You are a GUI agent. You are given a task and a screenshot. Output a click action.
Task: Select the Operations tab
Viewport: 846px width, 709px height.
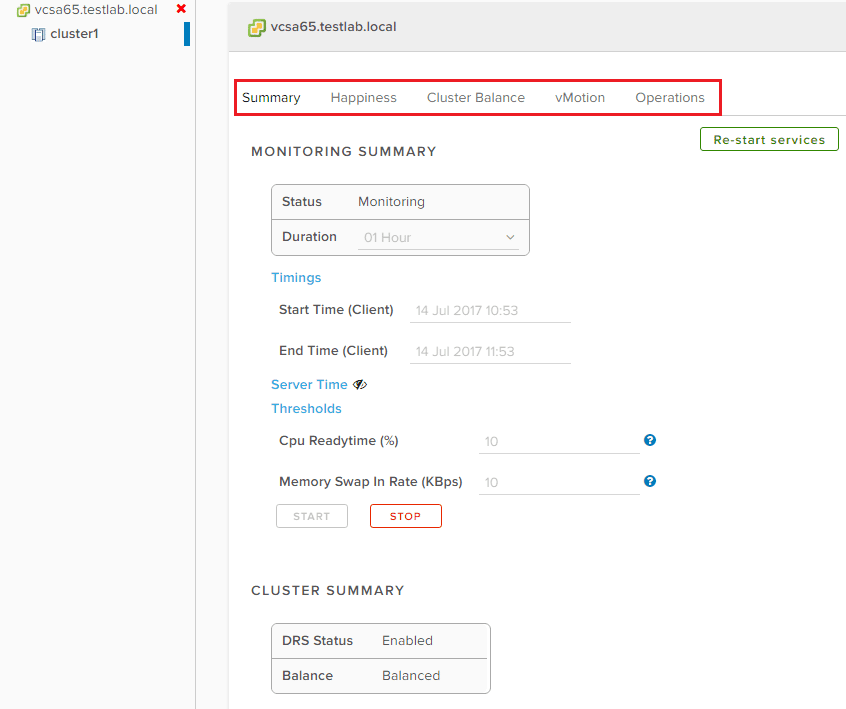[670, 98]
